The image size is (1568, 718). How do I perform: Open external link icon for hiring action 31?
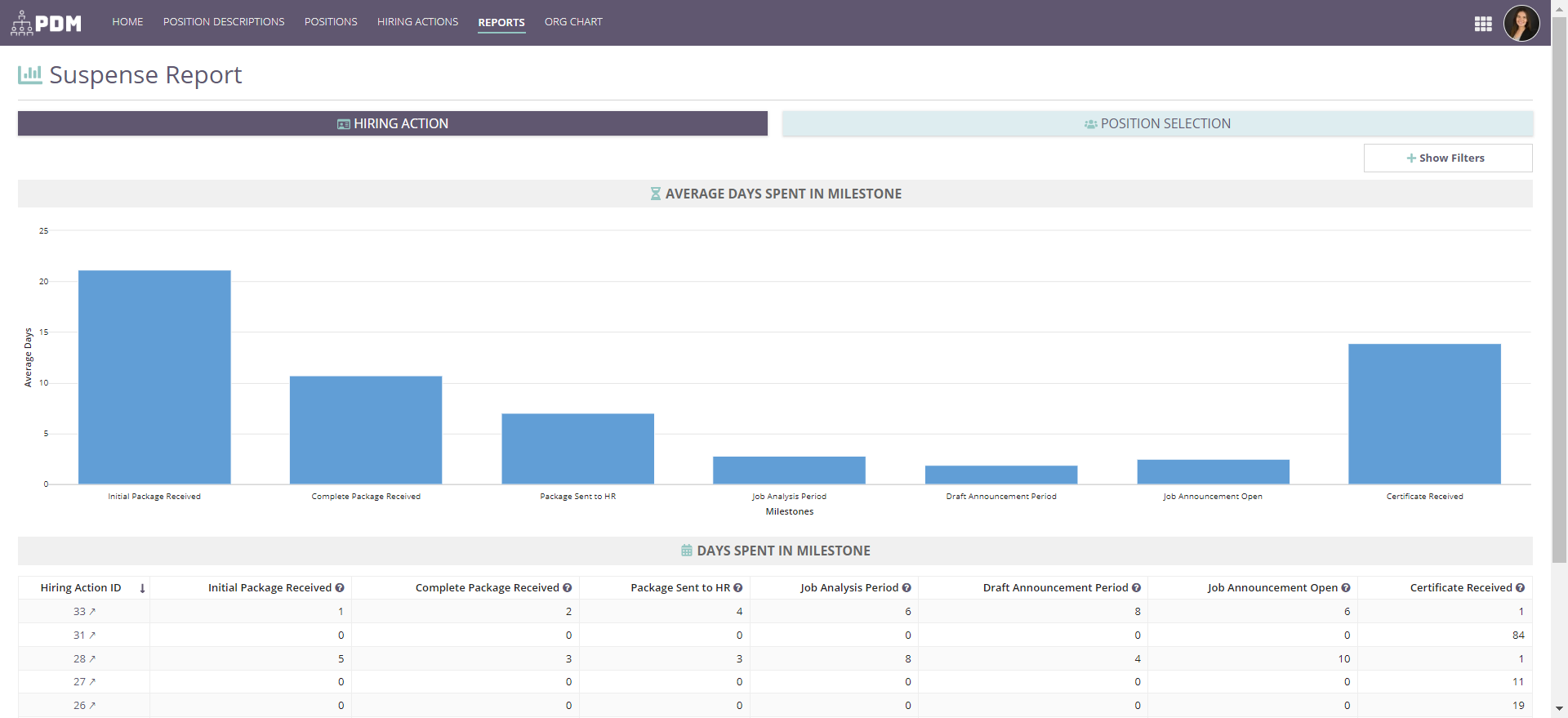92,635
